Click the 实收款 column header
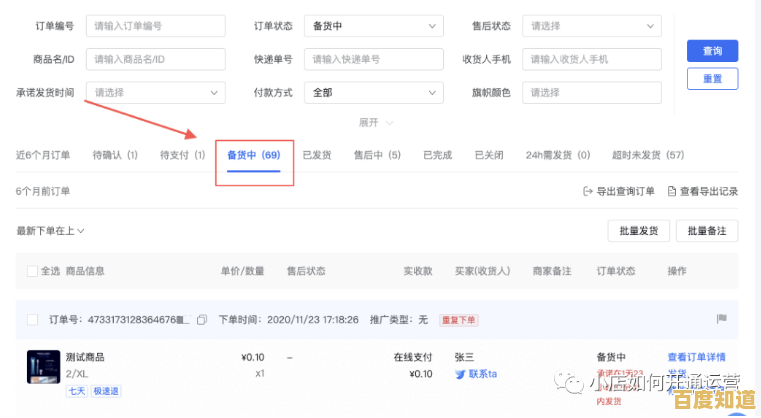The height and width of the screenshot is (418, 761). [x=418, y=271]
